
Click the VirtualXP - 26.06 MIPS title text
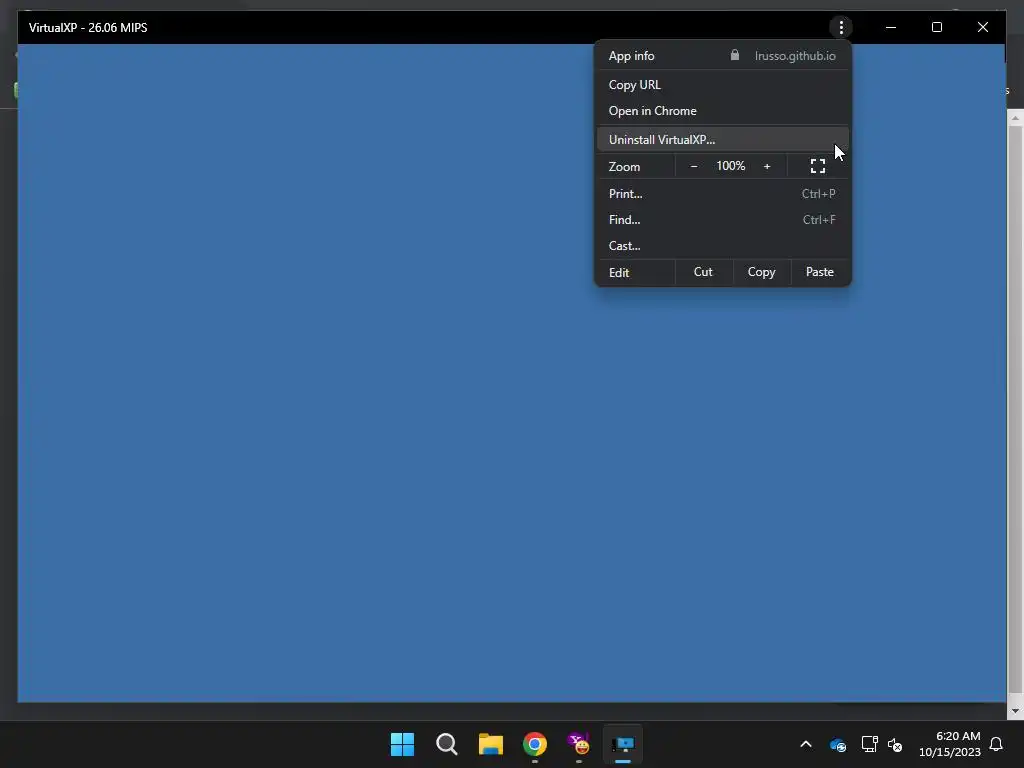[88, 27]
